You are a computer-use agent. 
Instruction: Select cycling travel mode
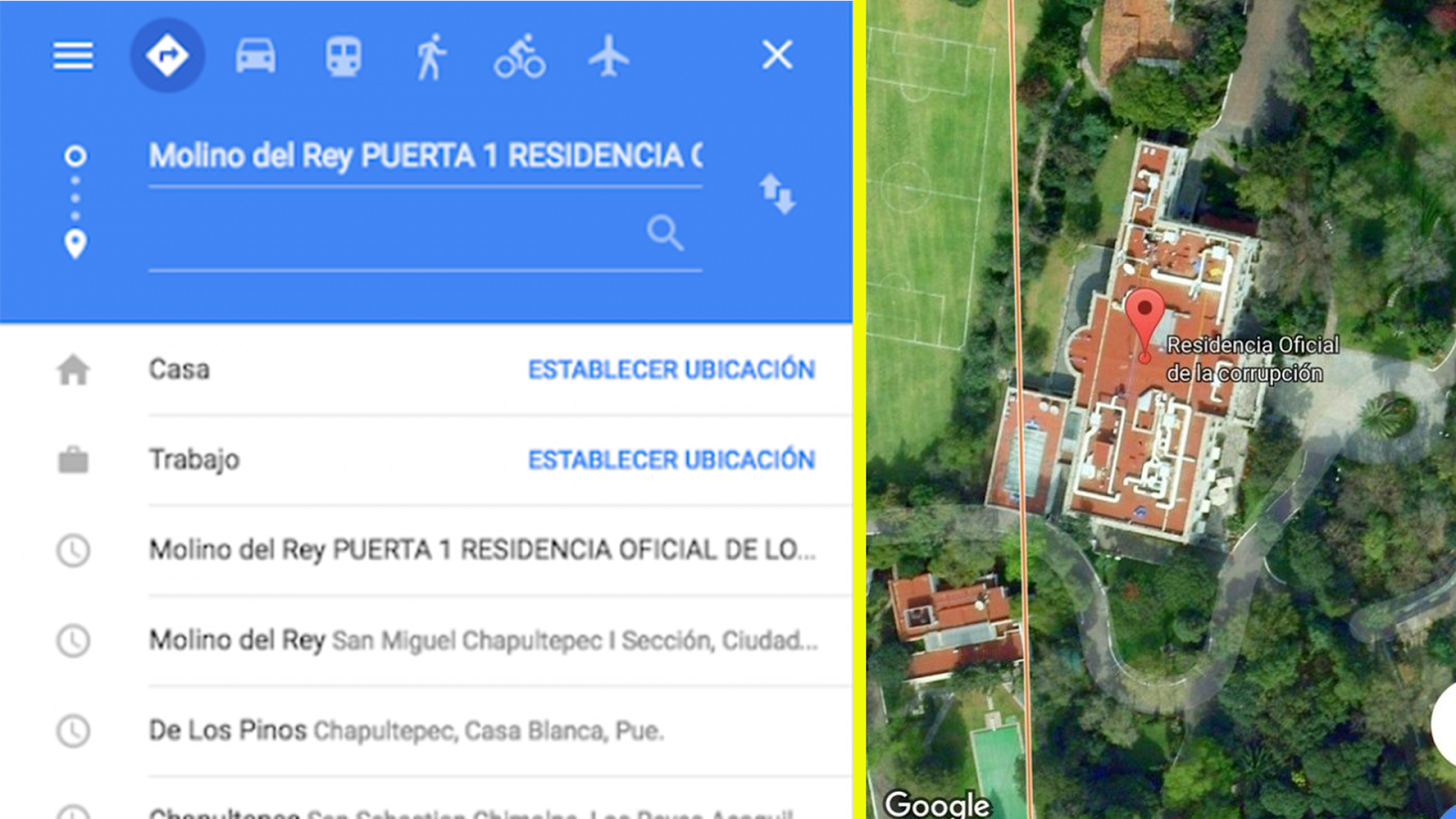[x=520, y=56]
